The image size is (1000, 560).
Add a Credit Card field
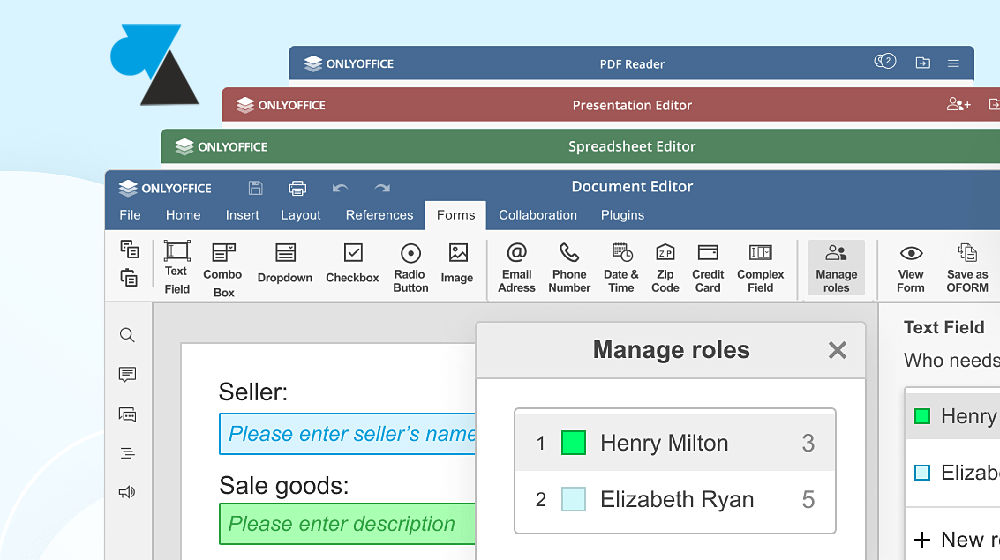coord(708,268)
